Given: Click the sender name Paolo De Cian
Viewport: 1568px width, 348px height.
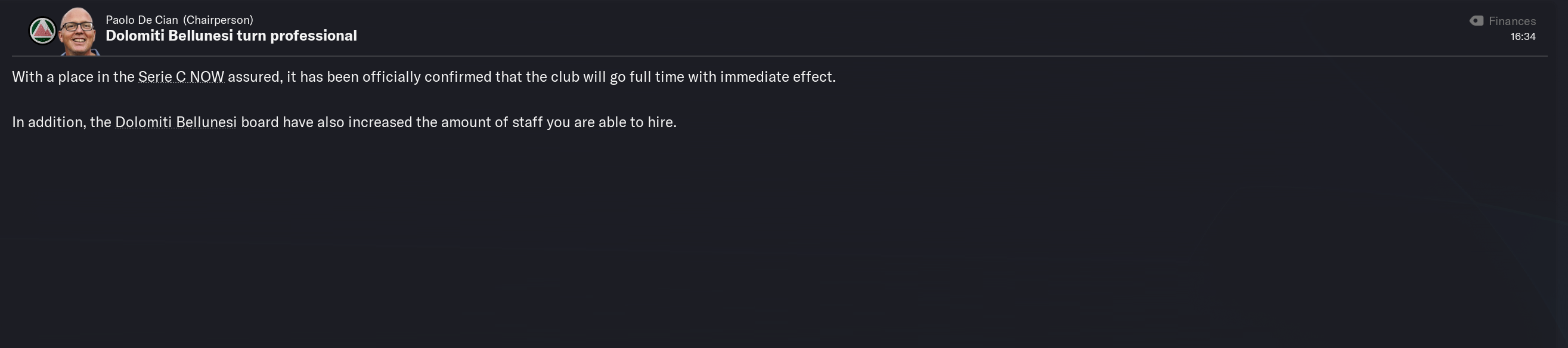Looking at the screenshot, I should [142, 20].
